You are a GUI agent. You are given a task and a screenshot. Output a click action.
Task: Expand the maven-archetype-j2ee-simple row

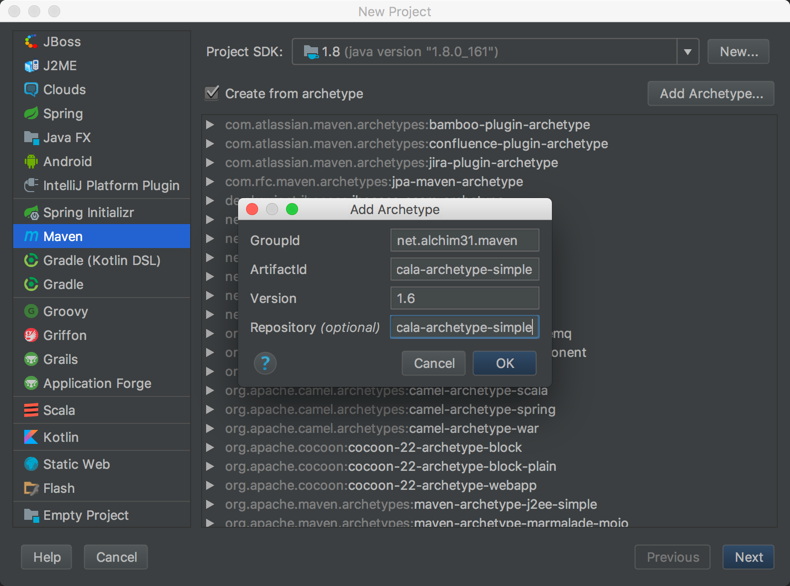[210, 504]
